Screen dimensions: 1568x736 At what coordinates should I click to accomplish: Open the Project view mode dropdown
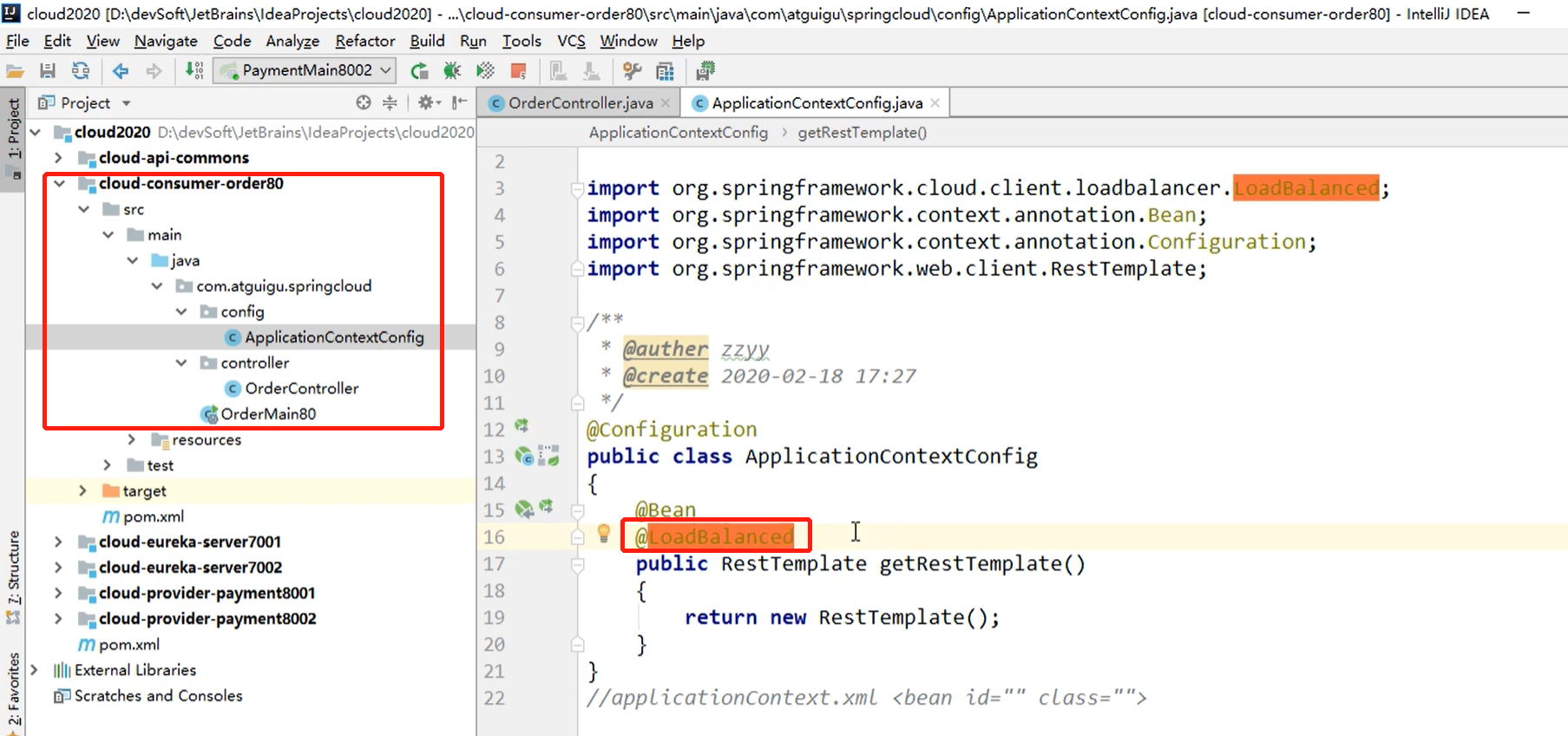click(127, 103)
